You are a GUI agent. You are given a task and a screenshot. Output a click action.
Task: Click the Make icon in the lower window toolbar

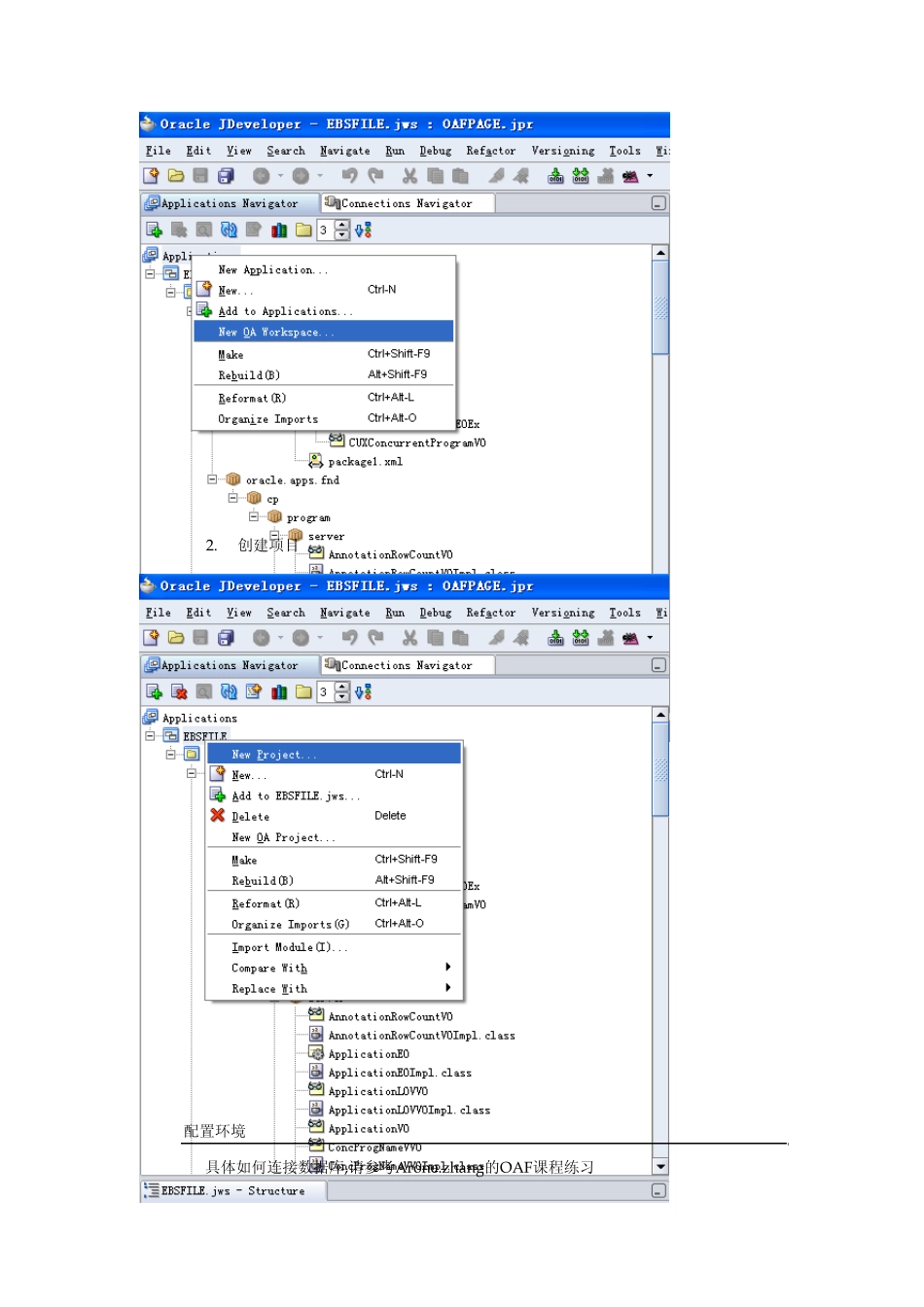pos(555,638)
